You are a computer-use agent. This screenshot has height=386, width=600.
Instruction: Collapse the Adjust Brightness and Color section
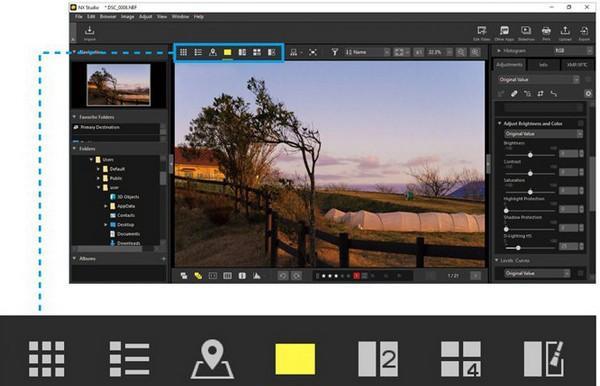499,123
